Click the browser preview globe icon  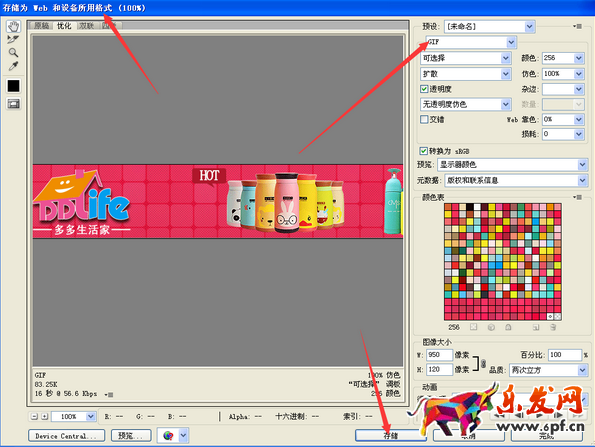(x=168, y=436)
